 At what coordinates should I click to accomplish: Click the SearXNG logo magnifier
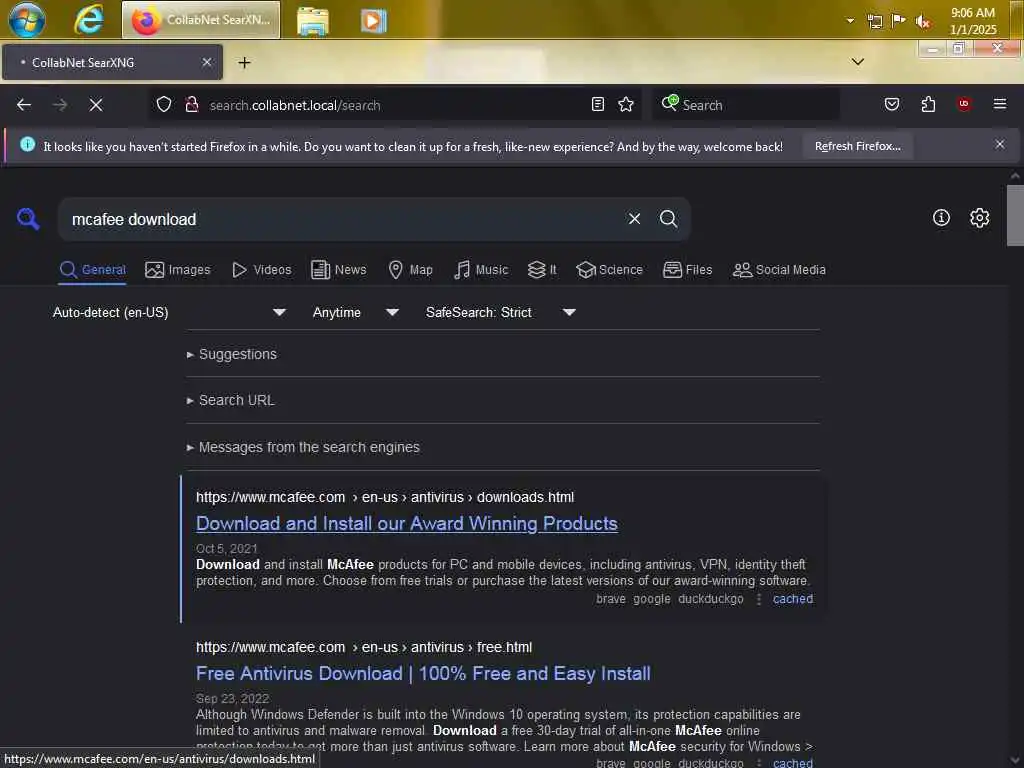[28, 219]
